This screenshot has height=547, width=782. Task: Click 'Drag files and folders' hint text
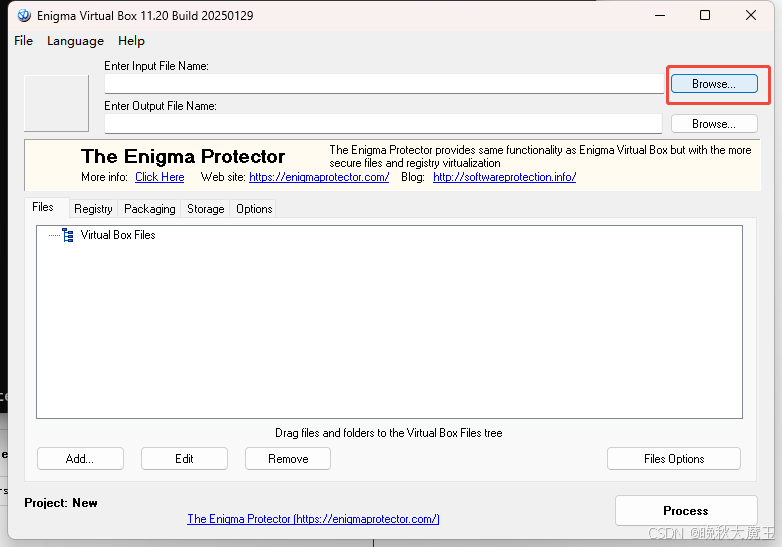(x=389, y=433)
